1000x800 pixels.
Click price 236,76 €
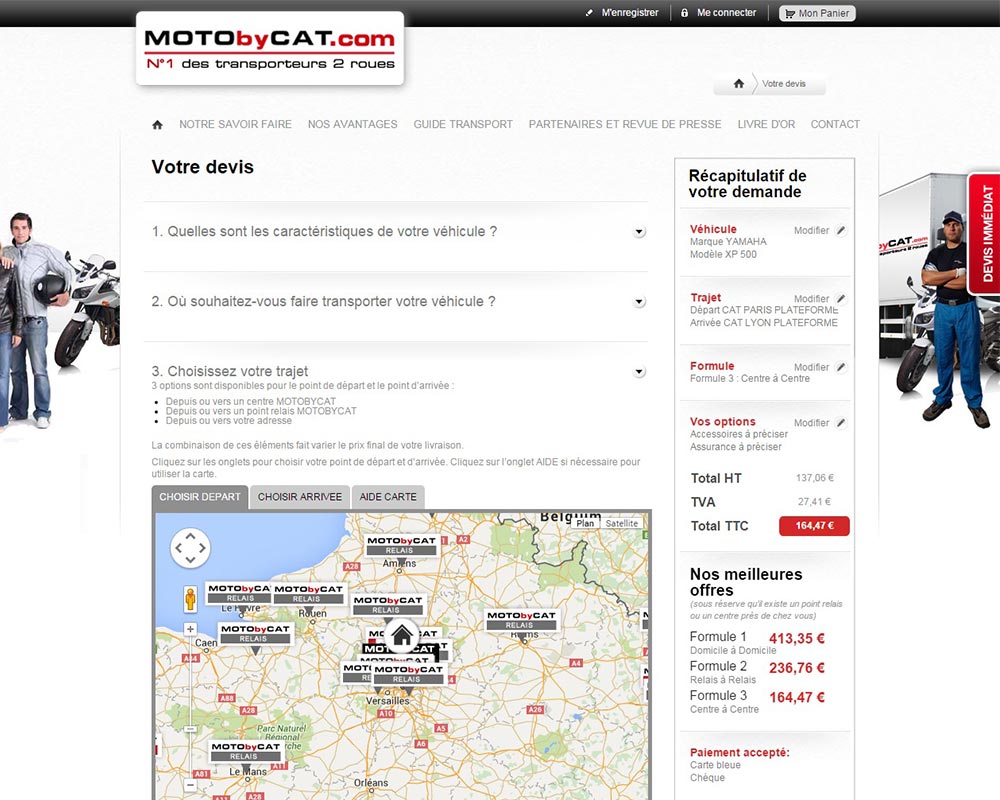pyautogui.click(x=797, y=668)
